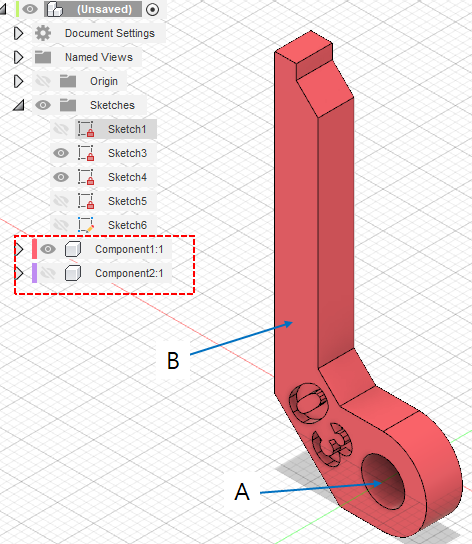Show the hidden Origin folder
The image size is (472, 544).
(x=43, y=81)
